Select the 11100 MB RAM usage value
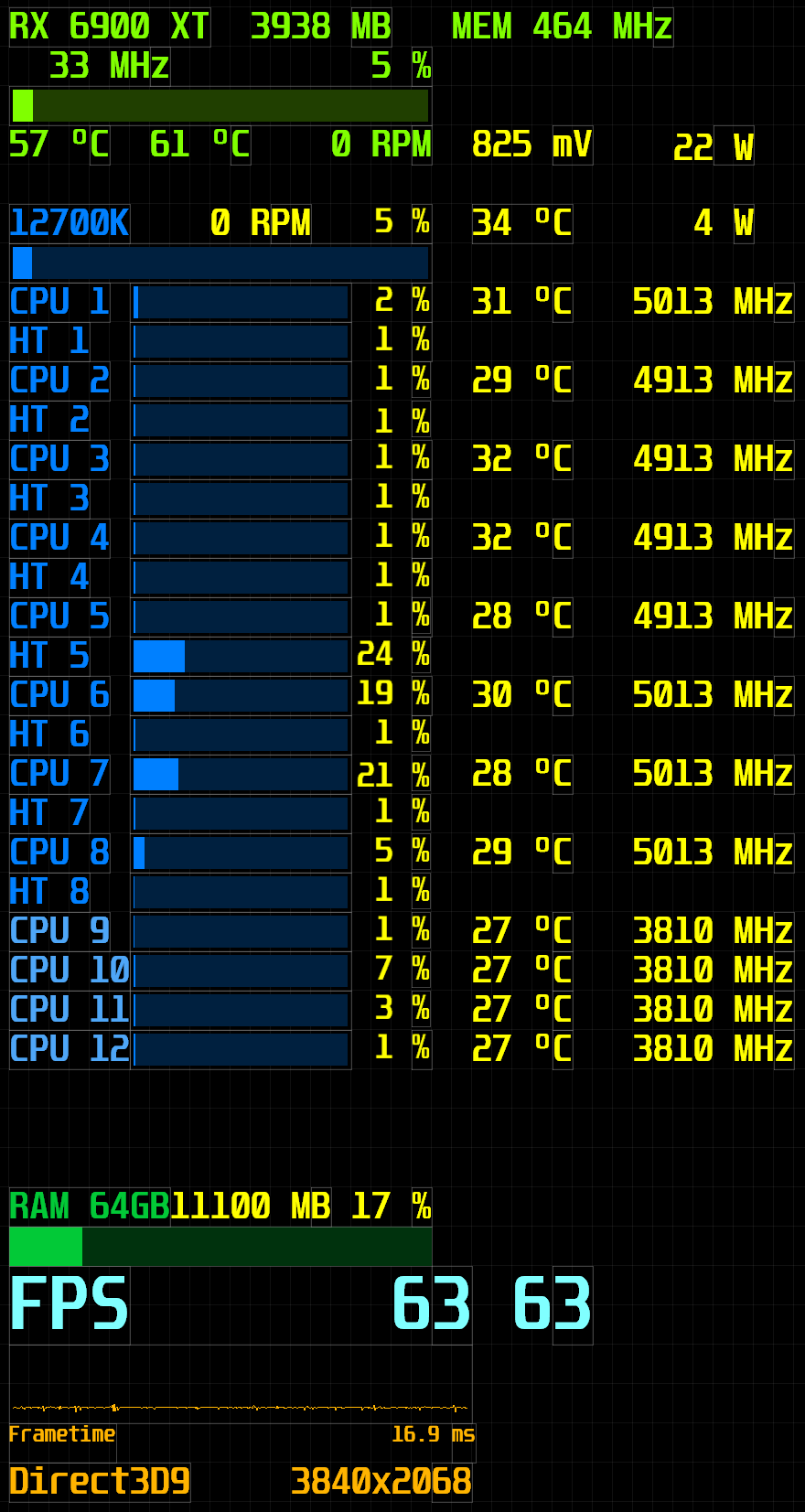805x1512 pixels. [251, 1206]
